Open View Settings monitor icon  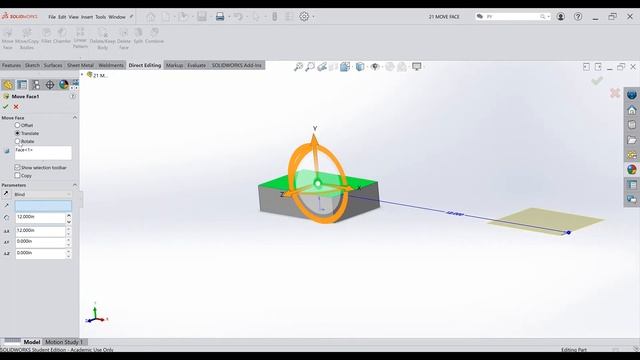pyautogui.click(x=416, y=67)
